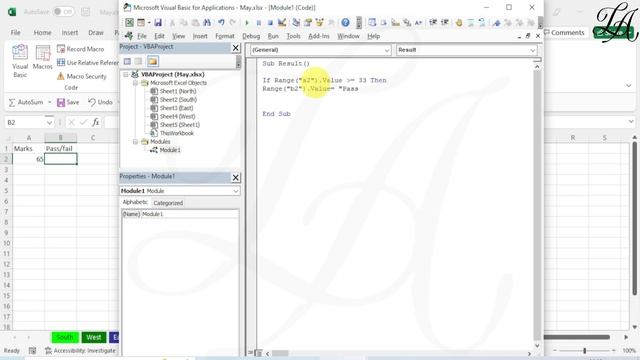Click View Object in Project Explorer toolbar

click(x=139, y=61)
